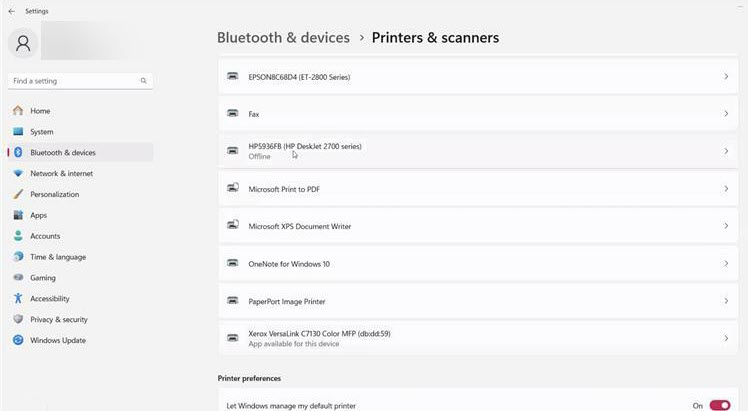Click the Personalization brush icon
This screenshot has width=748, height=411.
[x=18, y=195]
